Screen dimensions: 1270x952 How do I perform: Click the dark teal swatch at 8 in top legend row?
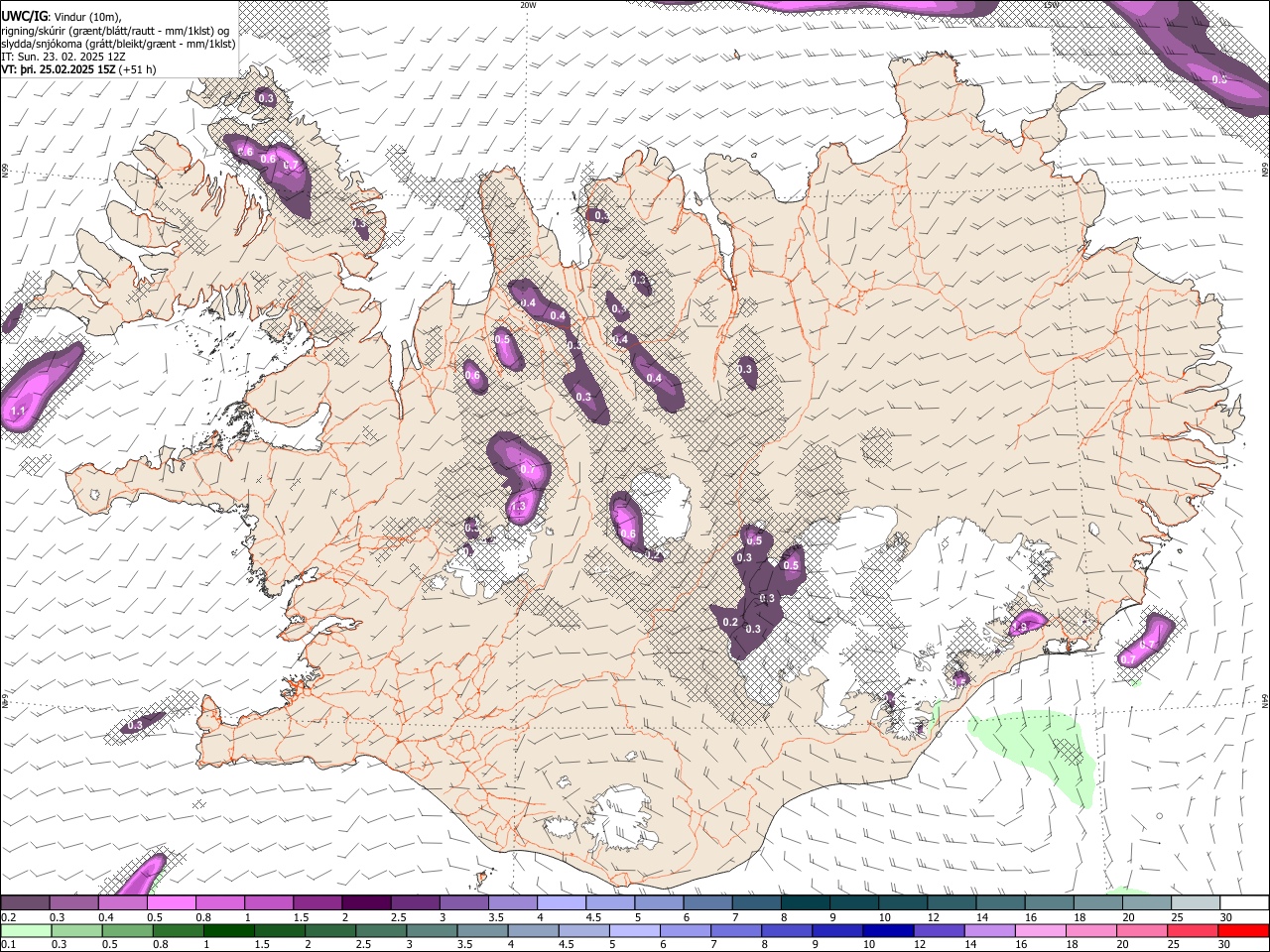click(806, 903)
